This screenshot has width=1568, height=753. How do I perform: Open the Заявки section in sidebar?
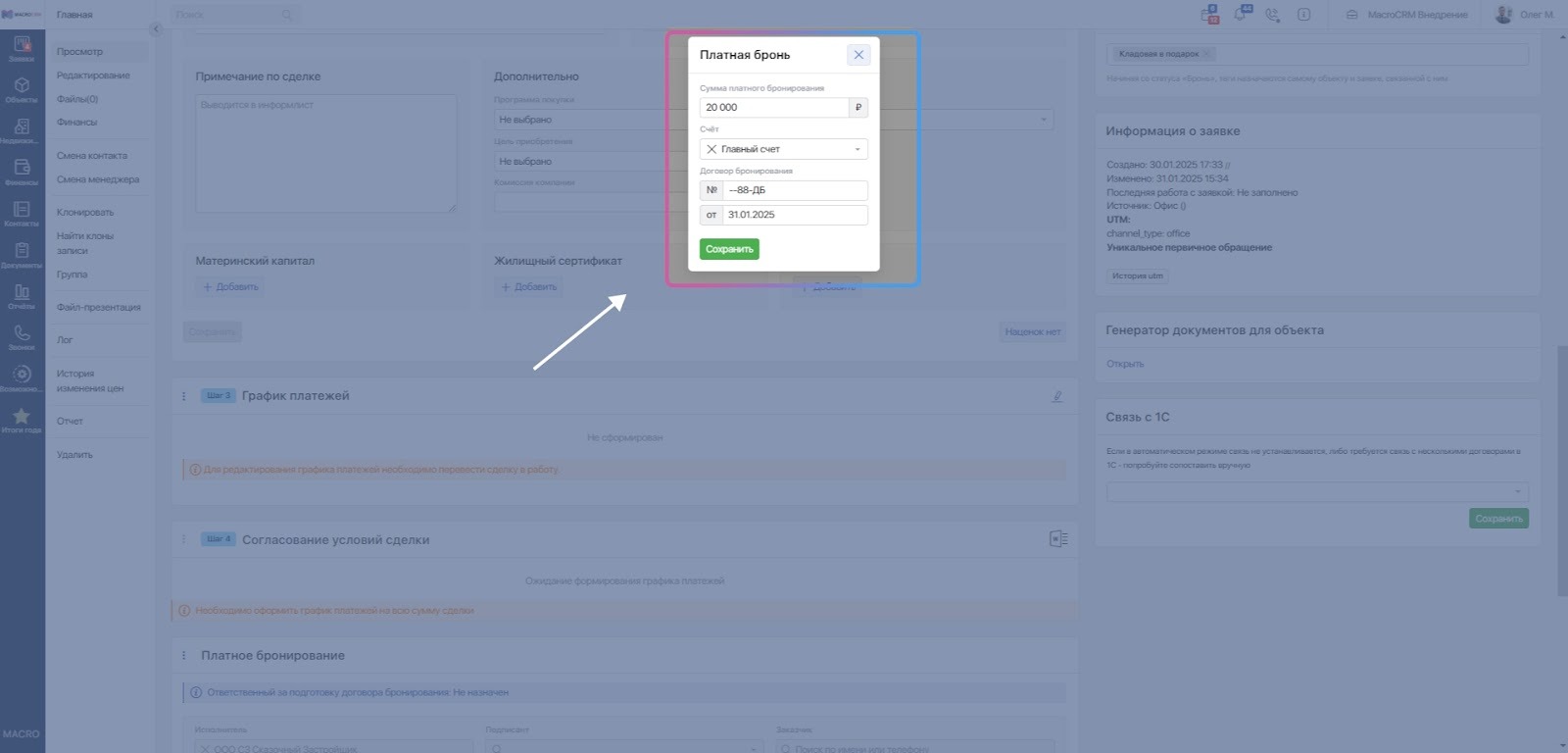[x=22, y=47]
